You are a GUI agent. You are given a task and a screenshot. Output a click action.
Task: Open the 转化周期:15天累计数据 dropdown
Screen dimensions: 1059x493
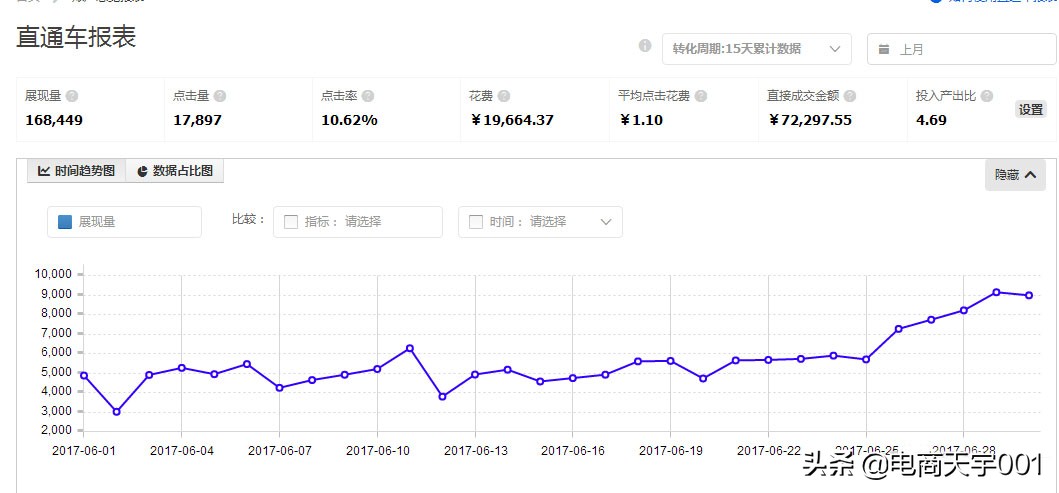tap(756, 49)
